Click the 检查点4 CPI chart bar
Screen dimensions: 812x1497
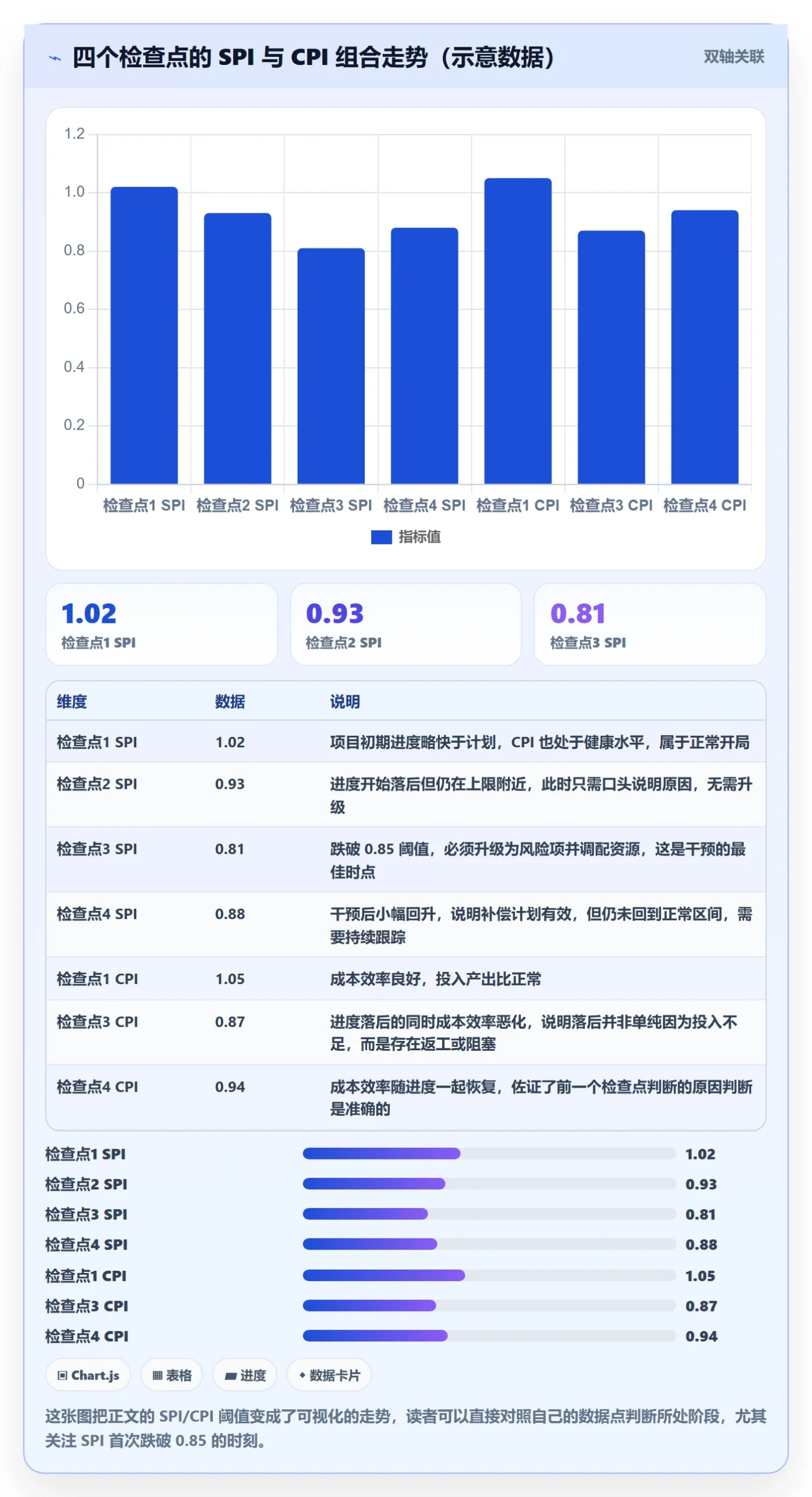(705, 347)
